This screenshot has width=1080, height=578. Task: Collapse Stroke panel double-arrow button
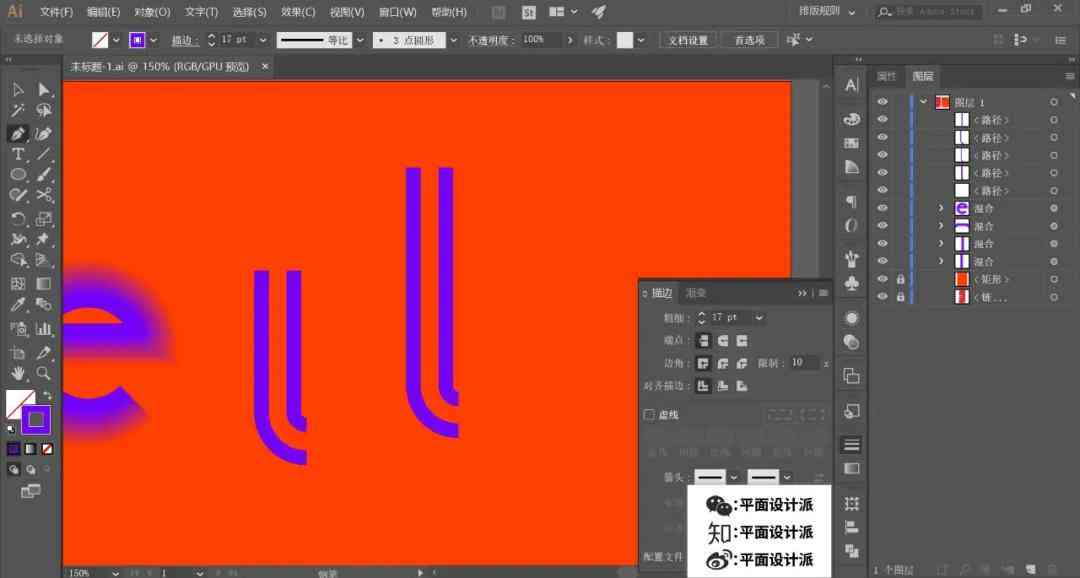(x=802, y=293)
